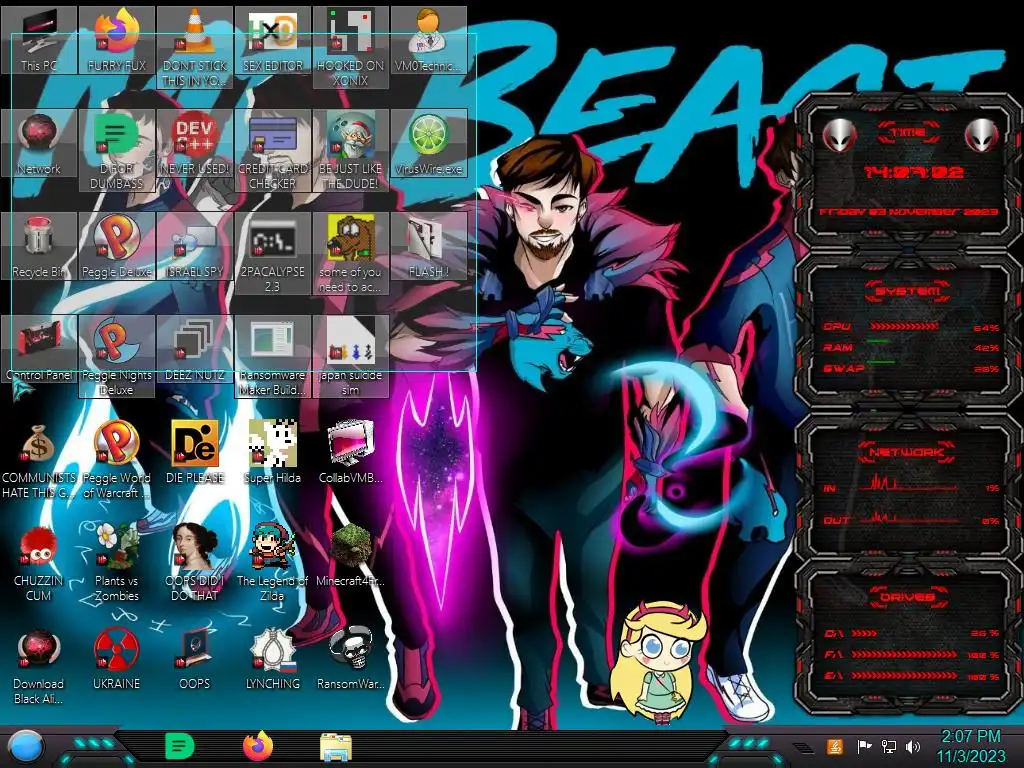Click the C:\ drive row in the DRIVES gadget

coord(913,633)
